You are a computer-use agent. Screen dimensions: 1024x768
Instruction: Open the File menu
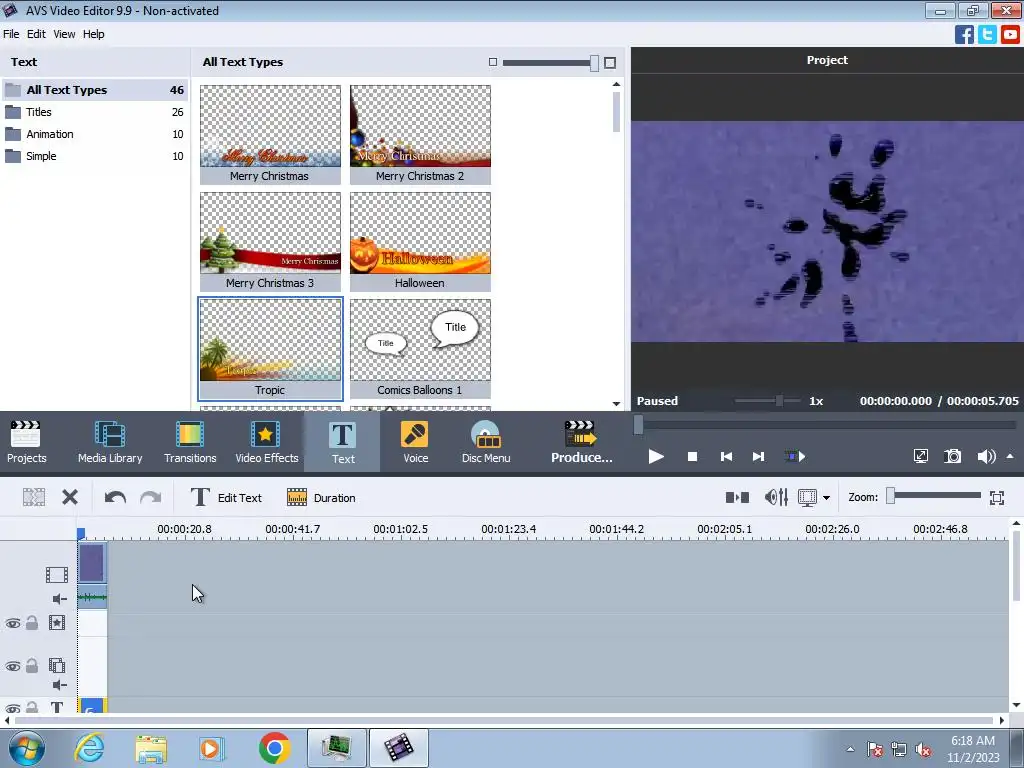click(x=11, y=34)
